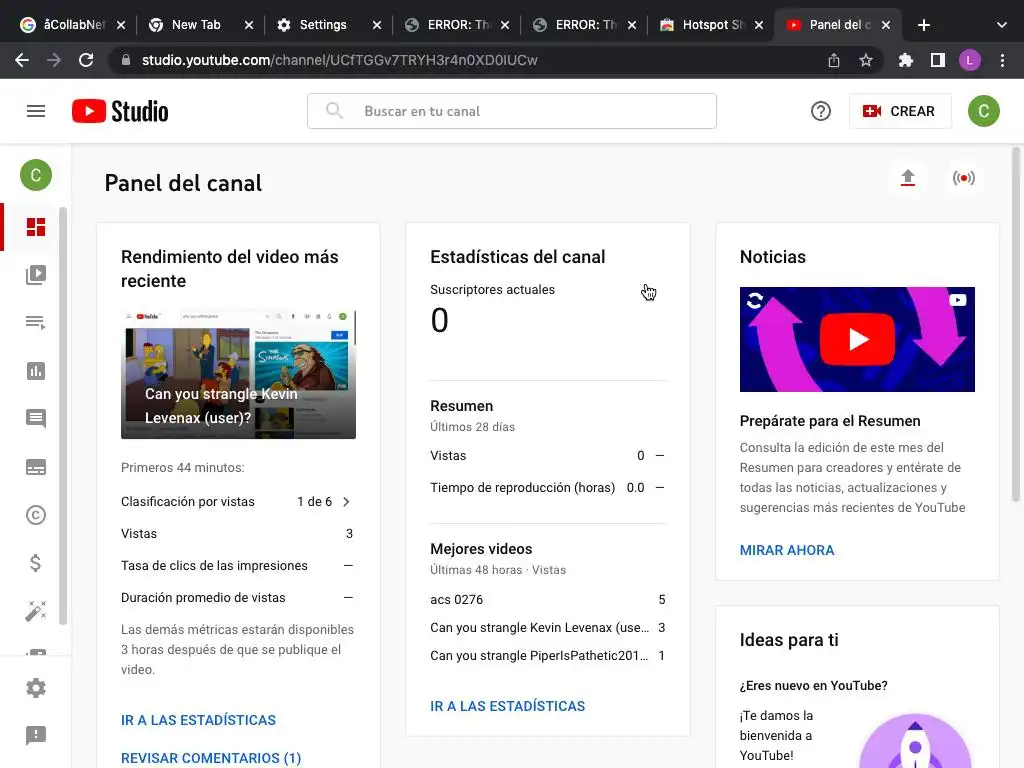Click the CREAR button
1024x768 pixels.
pyautogui.click(x=900, y=112)
